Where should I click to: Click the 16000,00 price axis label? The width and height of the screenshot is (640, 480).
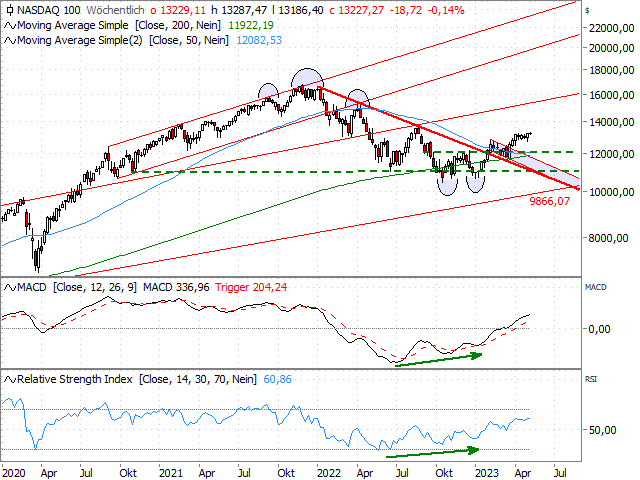pyautogui.click(x=611, y=95)
